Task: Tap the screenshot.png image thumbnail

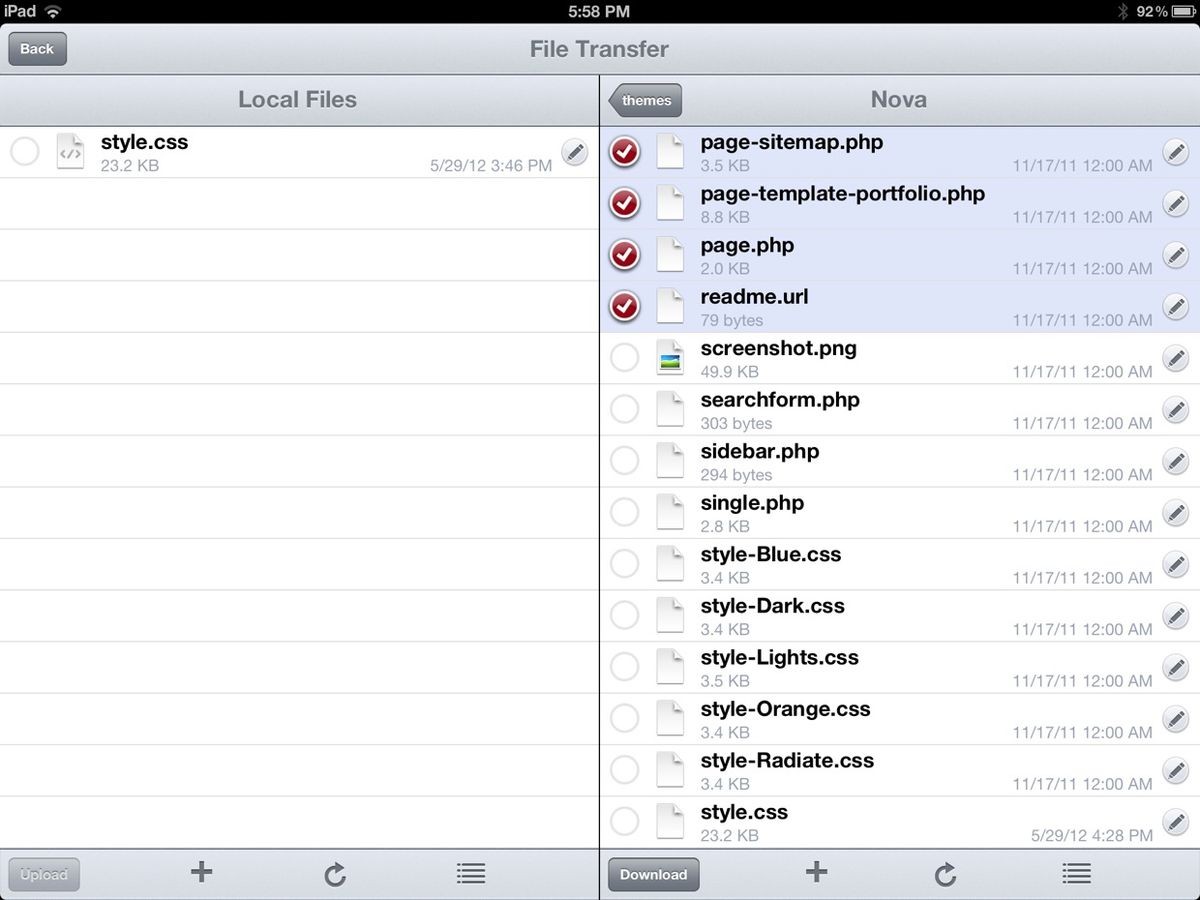Action: coord(670,358)
